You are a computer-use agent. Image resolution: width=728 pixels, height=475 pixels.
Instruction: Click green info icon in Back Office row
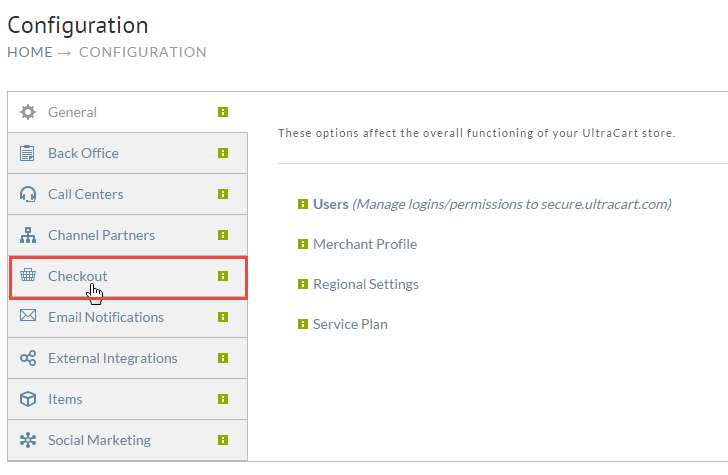223,153
